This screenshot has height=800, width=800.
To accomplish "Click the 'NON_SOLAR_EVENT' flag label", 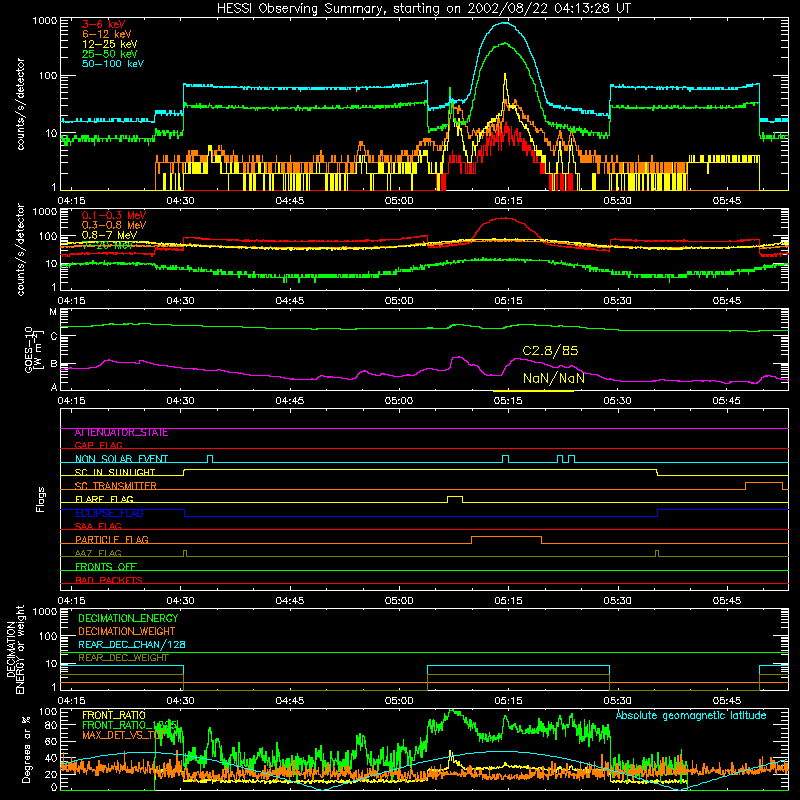I will point(121,459).
